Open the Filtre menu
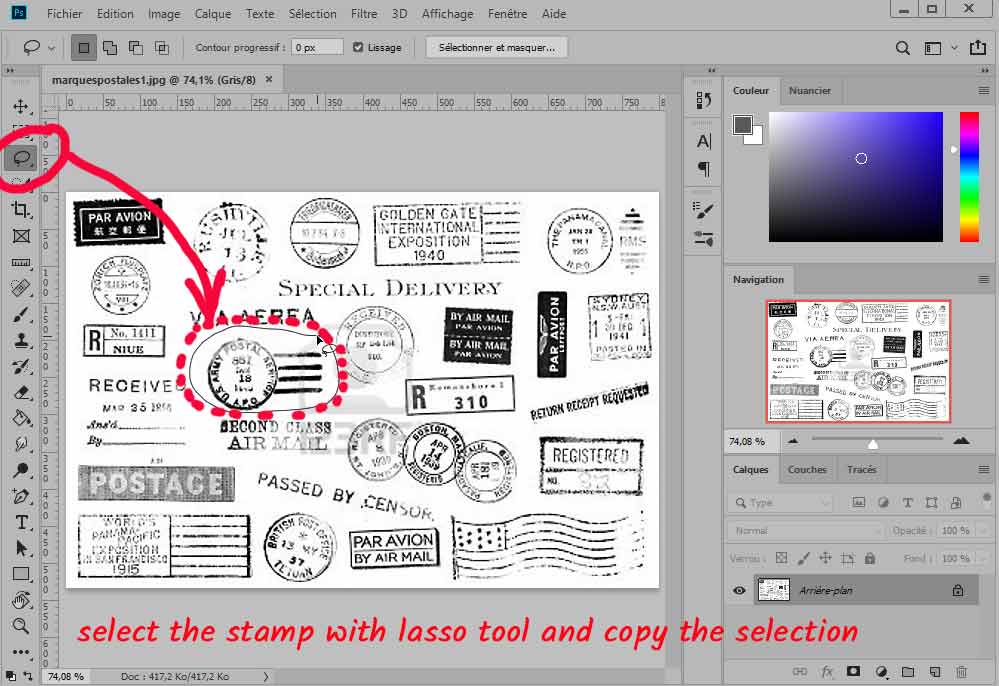The image size is (999, 686). [364, 13]
